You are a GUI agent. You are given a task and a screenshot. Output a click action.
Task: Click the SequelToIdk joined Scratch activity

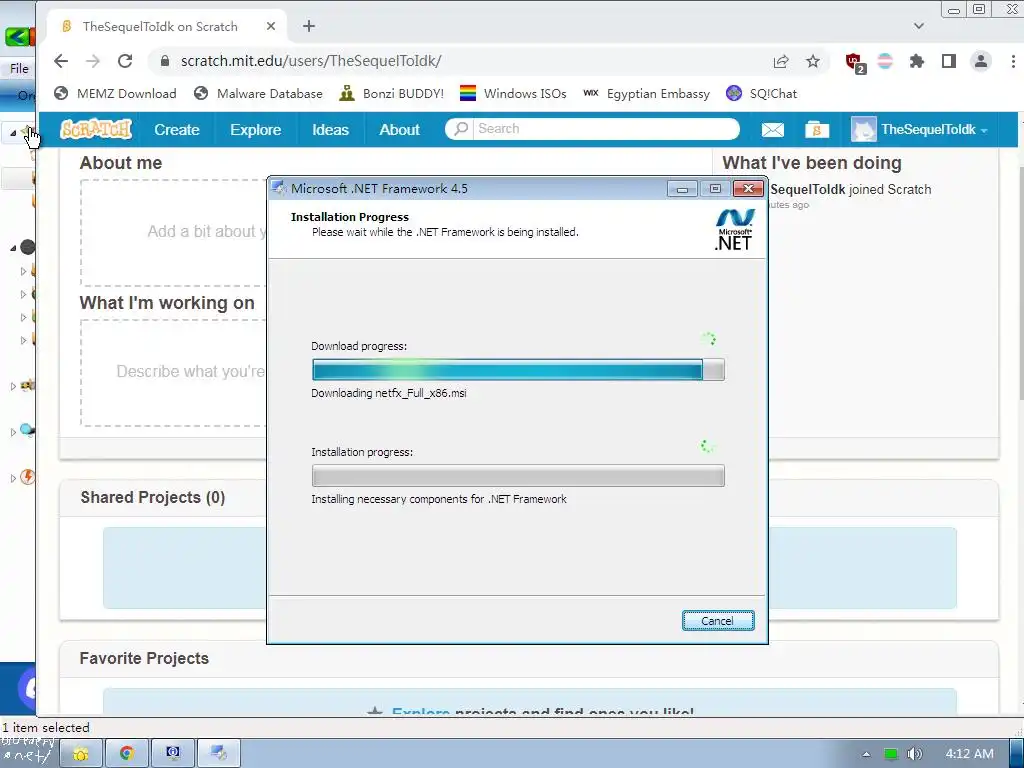pos(850,189)
